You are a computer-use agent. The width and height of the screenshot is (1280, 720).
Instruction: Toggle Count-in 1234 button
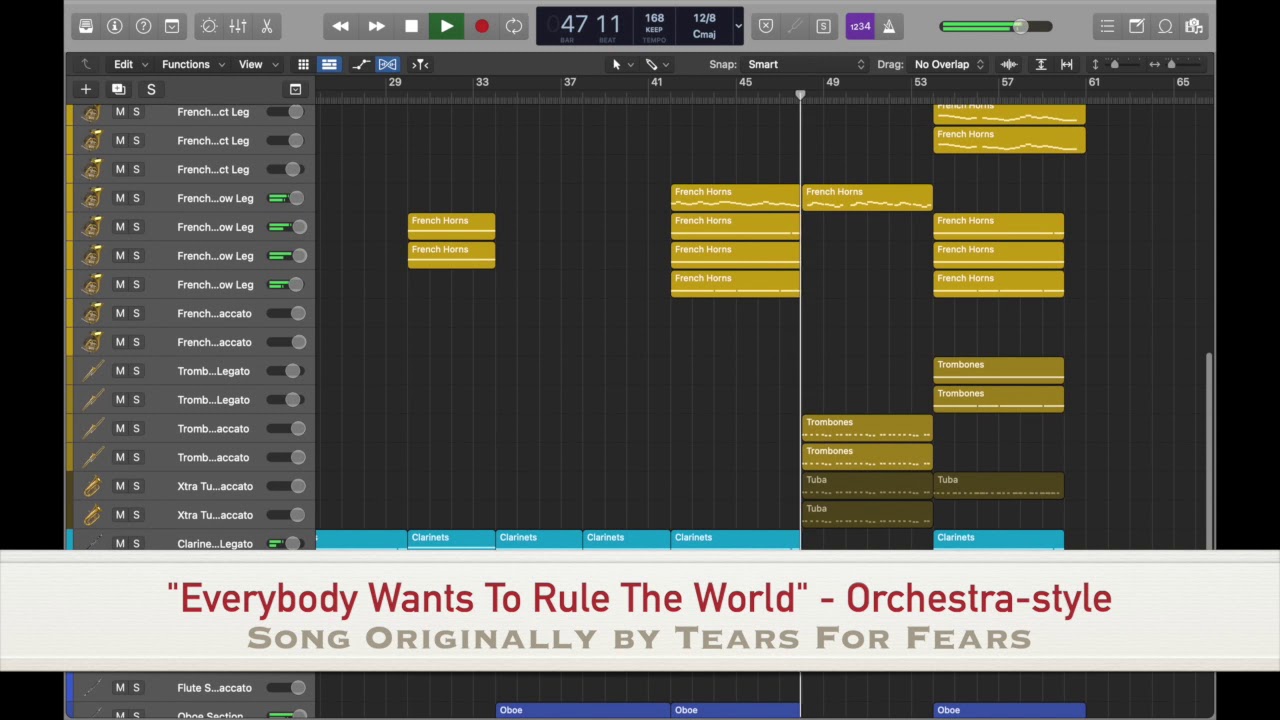[860, 26]
